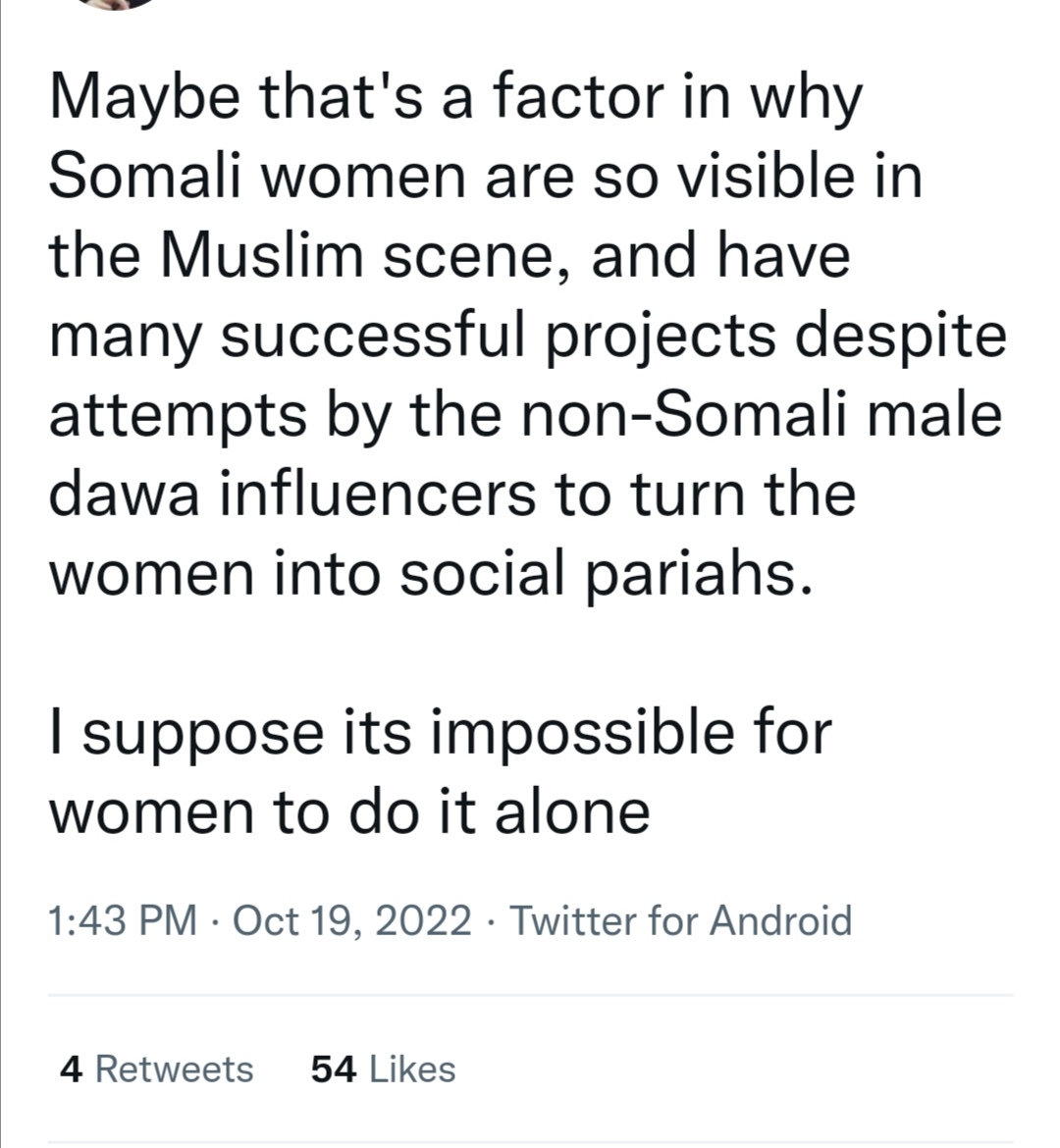Click the text 'successful projects despite'
Screen dimensions: 1060x1148
click(x=613, y=339)
